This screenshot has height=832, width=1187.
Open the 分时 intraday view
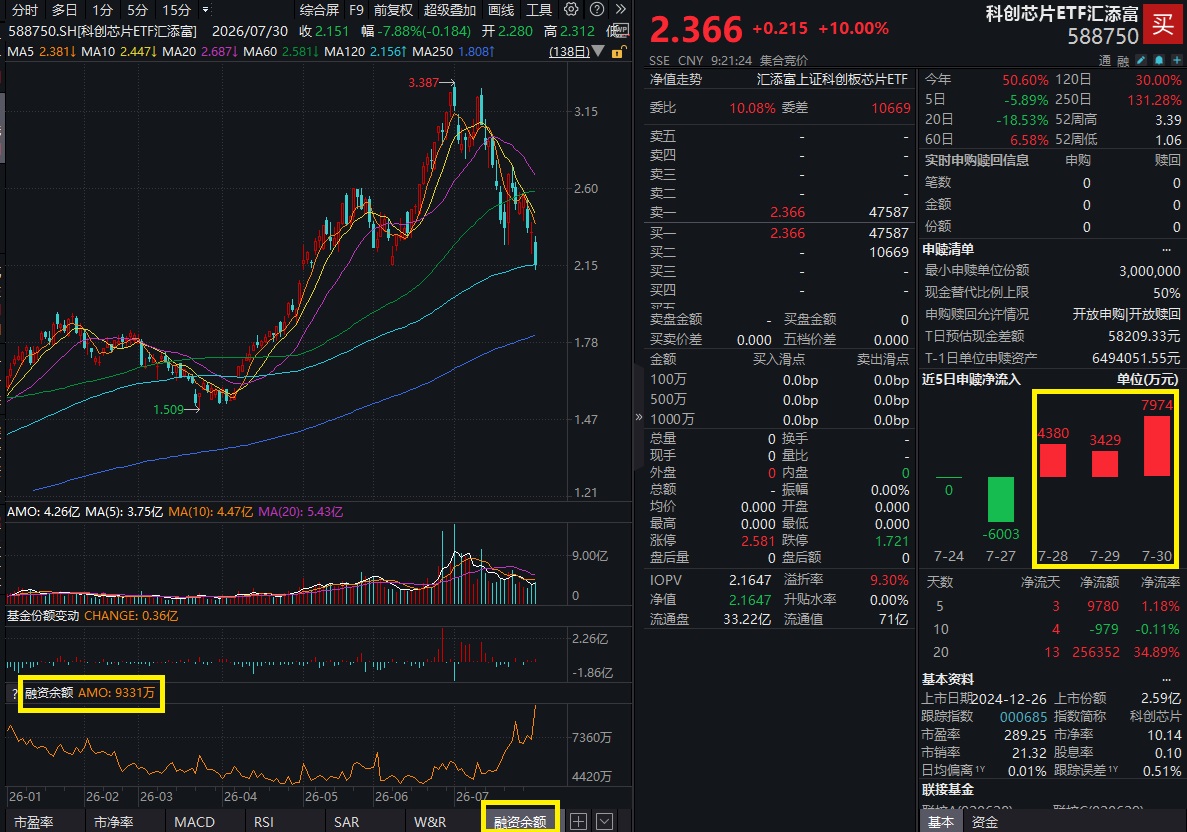coord(24,10)
